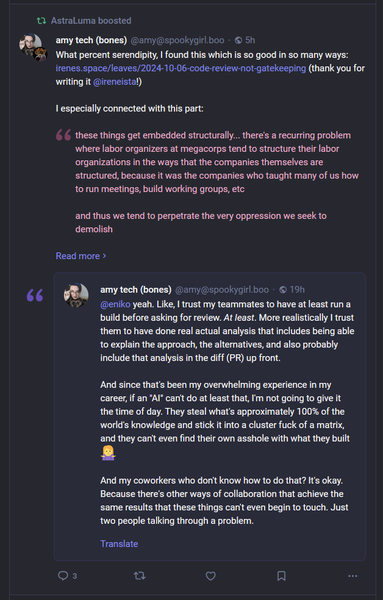Click the globe visibility icon next to 5h
383x600 pixels.
[x=238, y=40]
